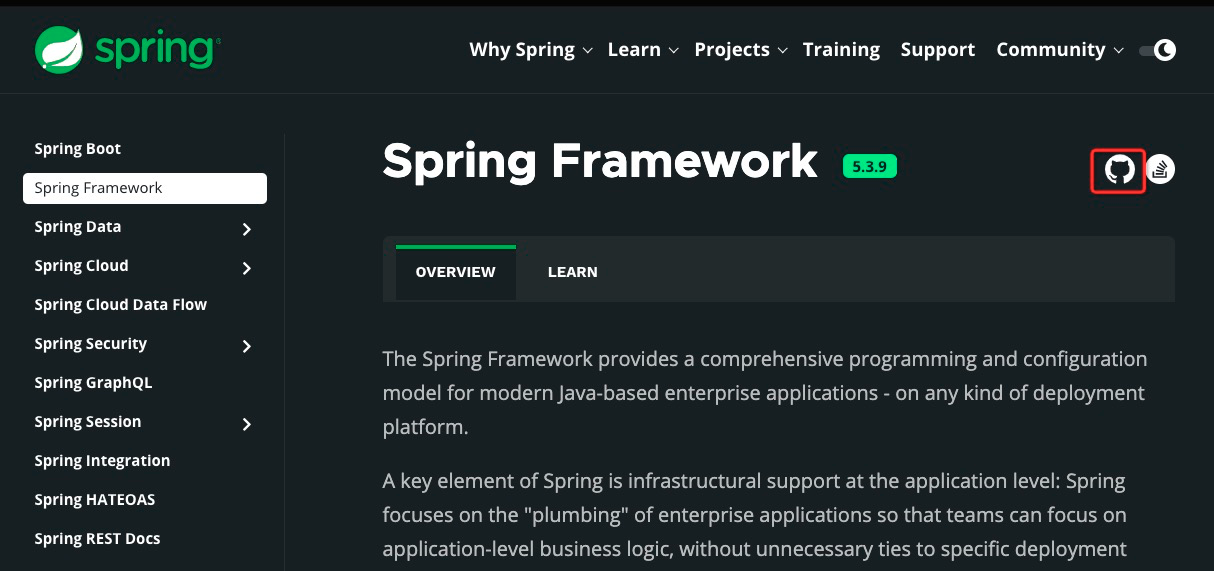Toggle the dark mode switch

pyautogui.click(x=1158, y=50)
